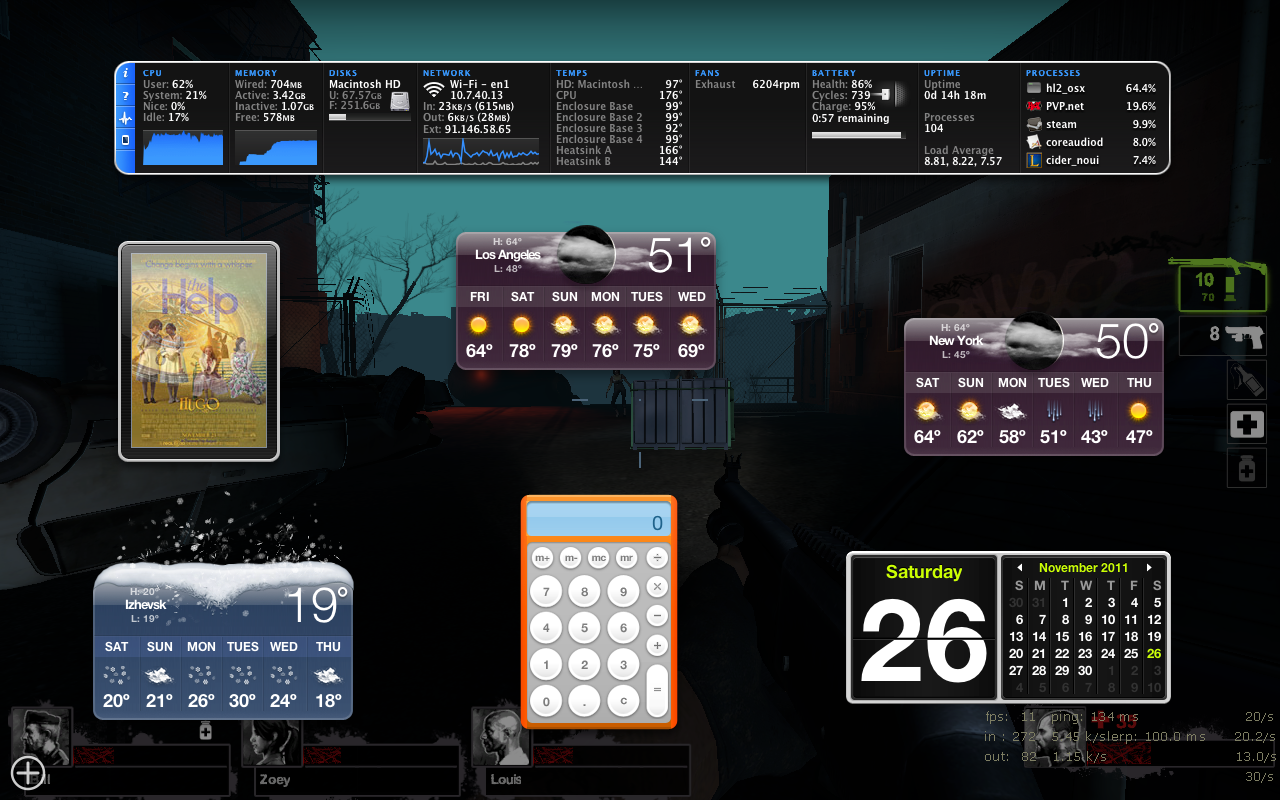Click Los Angeles Friday sunny icon
Image resolution: width=1280 pixels, height=800 pixels.
point(479,325)
